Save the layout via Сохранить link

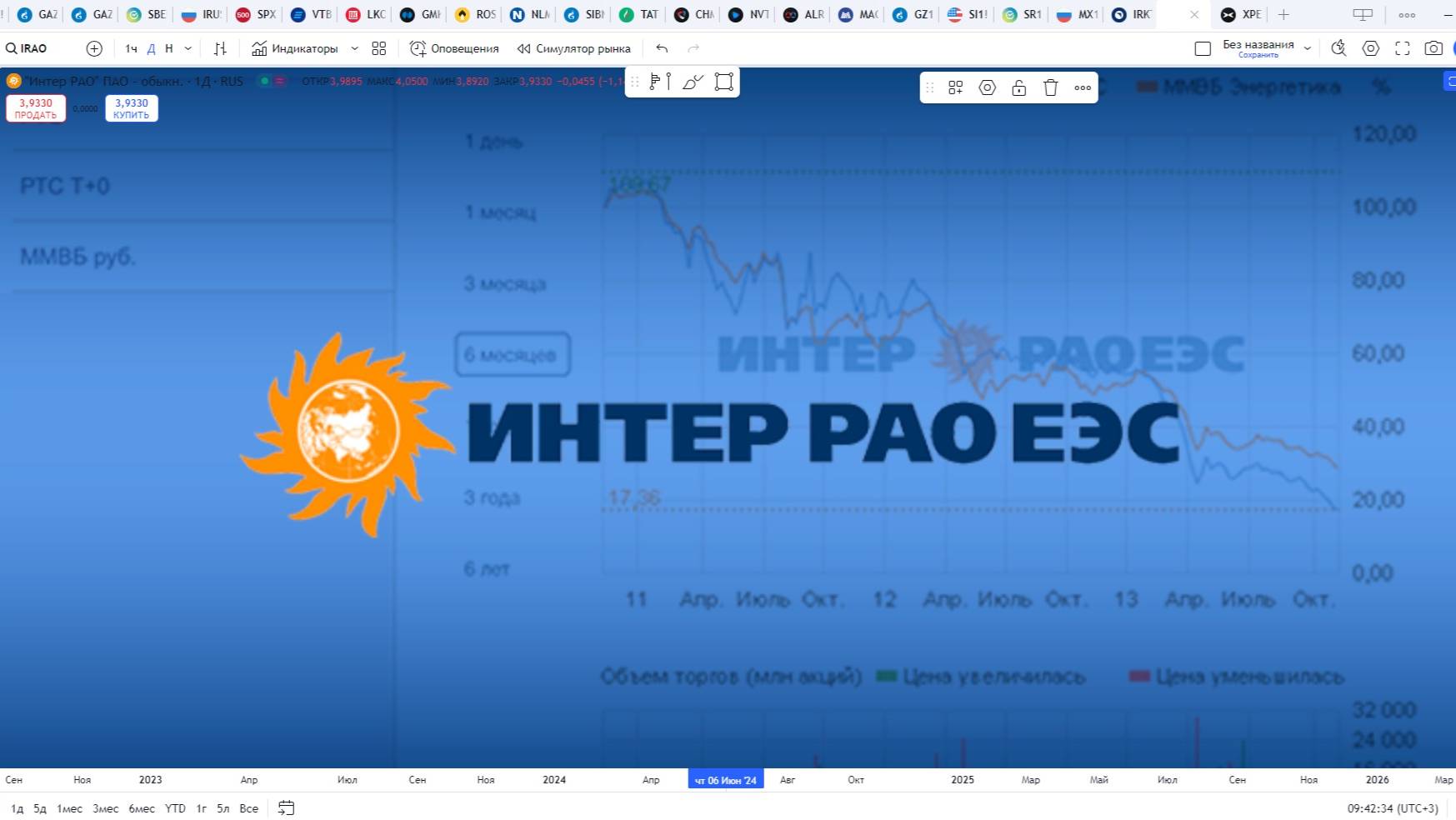(x=1258, y=55)
